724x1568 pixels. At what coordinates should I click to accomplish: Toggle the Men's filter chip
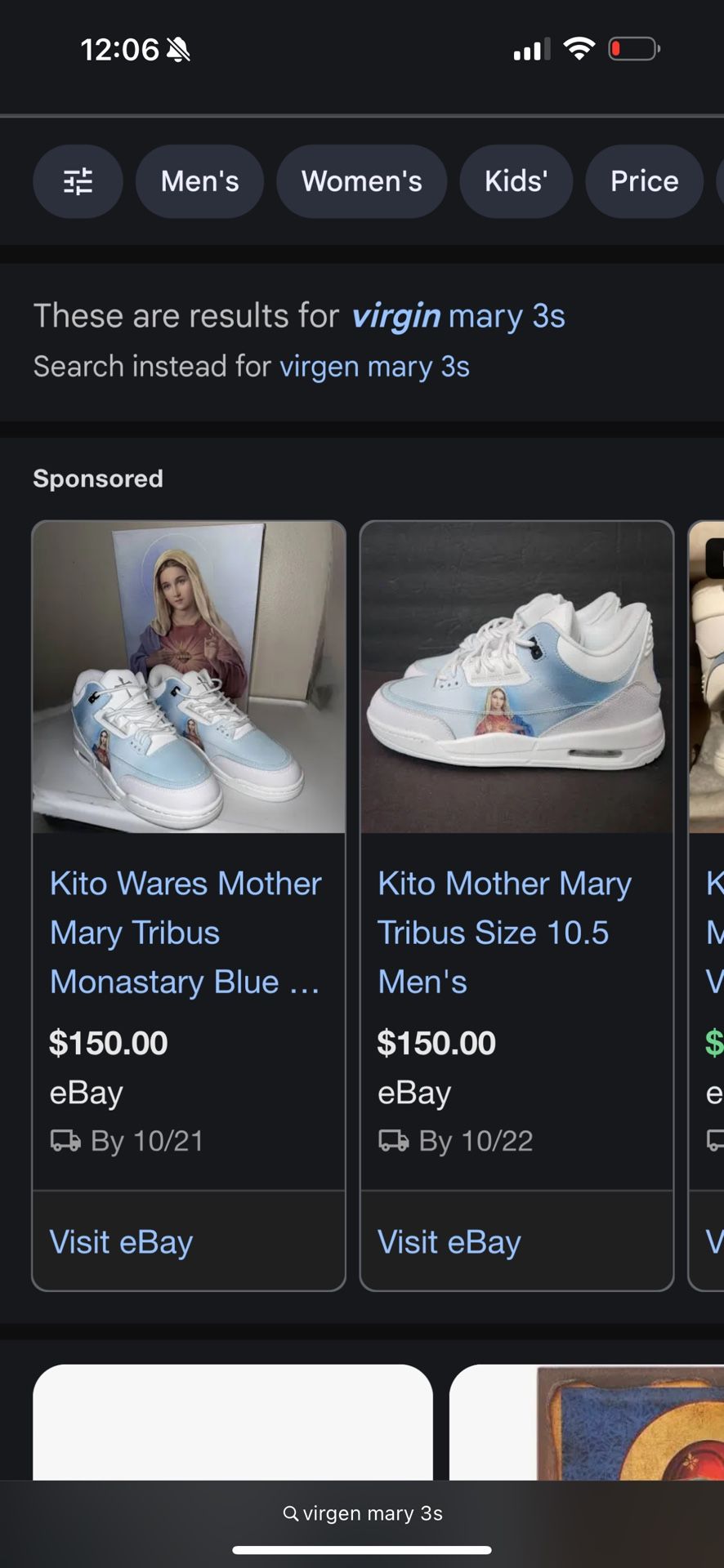click(x=199, y=181)
